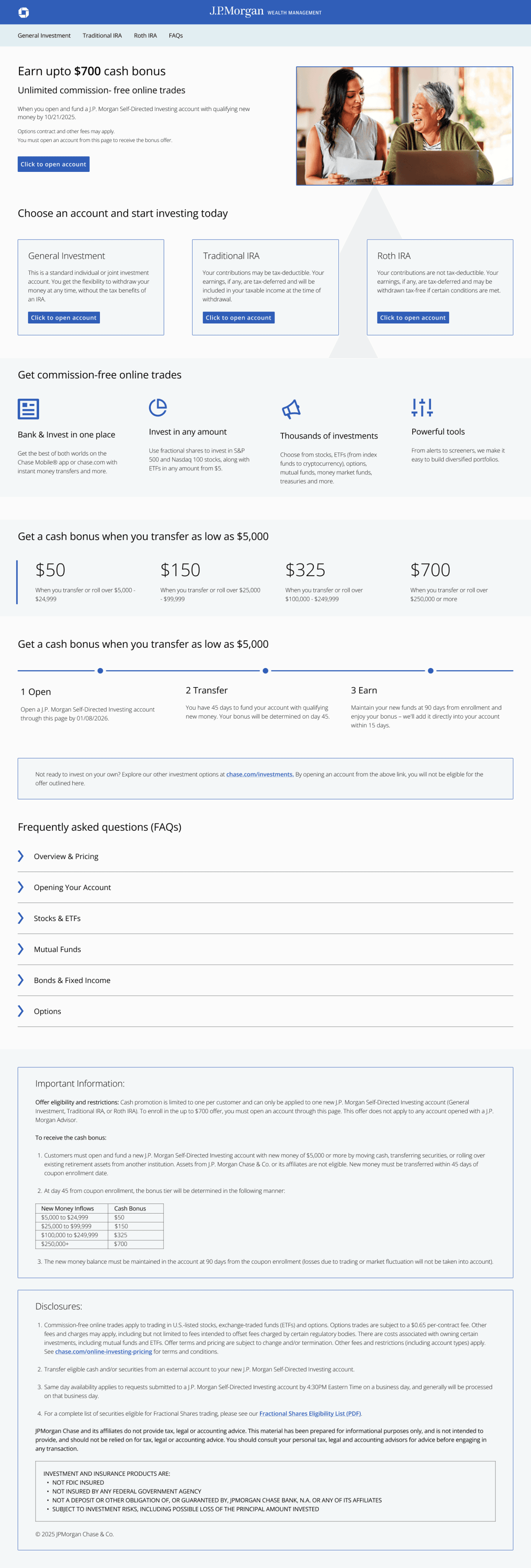The width and height of the screenshot is (531, 1568).
Task: Click open account button under General Investment
Action: (64, 318)
